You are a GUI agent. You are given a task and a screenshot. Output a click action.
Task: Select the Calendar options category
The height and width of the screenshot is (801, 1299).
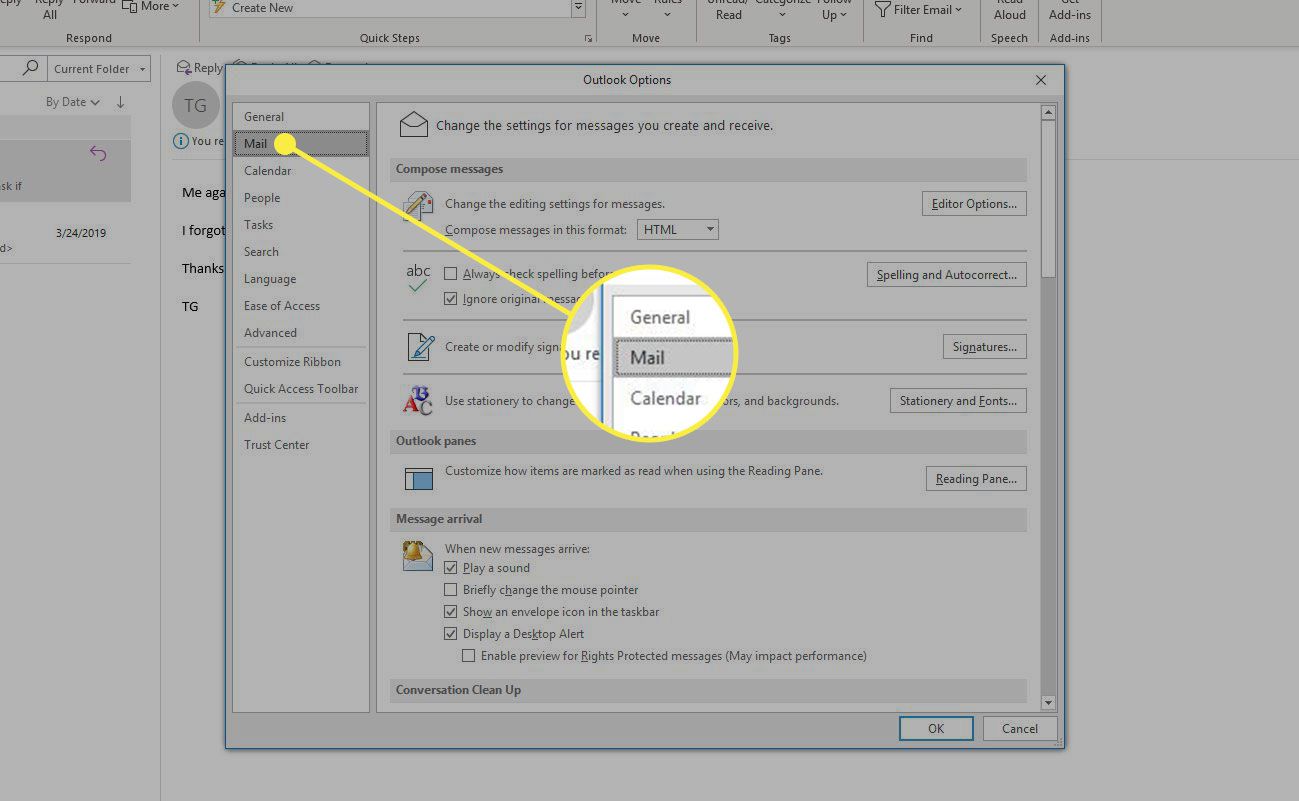tap(300, 171)
